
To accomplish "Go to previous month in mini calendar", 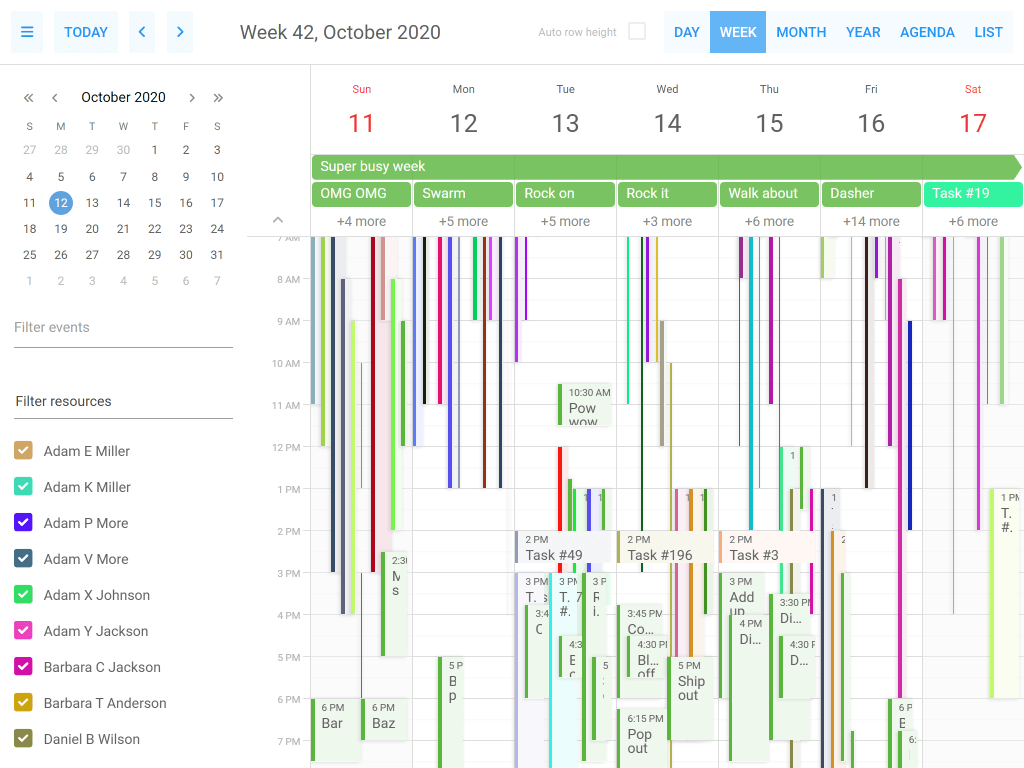I will [x=54, y=97].
